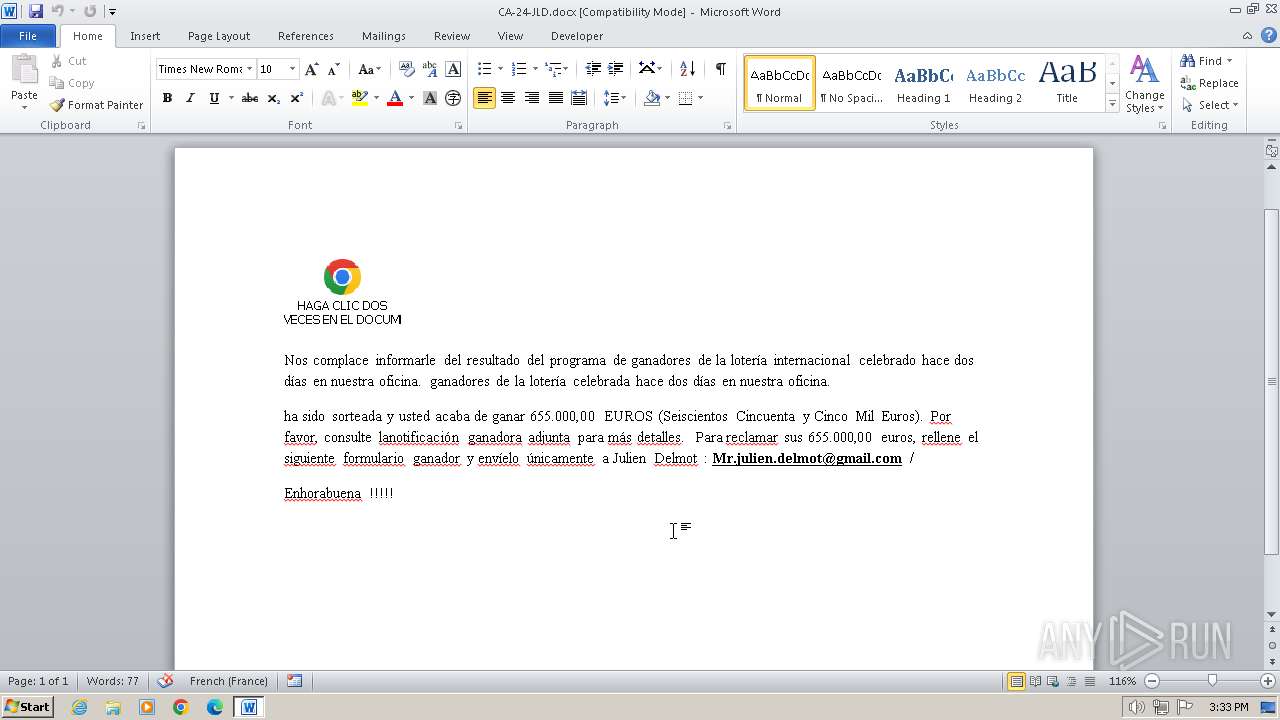Apply the Title style
Image resolution: width=1280 pixels, height=720 pixels.
pyautogui.click(x=1067, y=83)
